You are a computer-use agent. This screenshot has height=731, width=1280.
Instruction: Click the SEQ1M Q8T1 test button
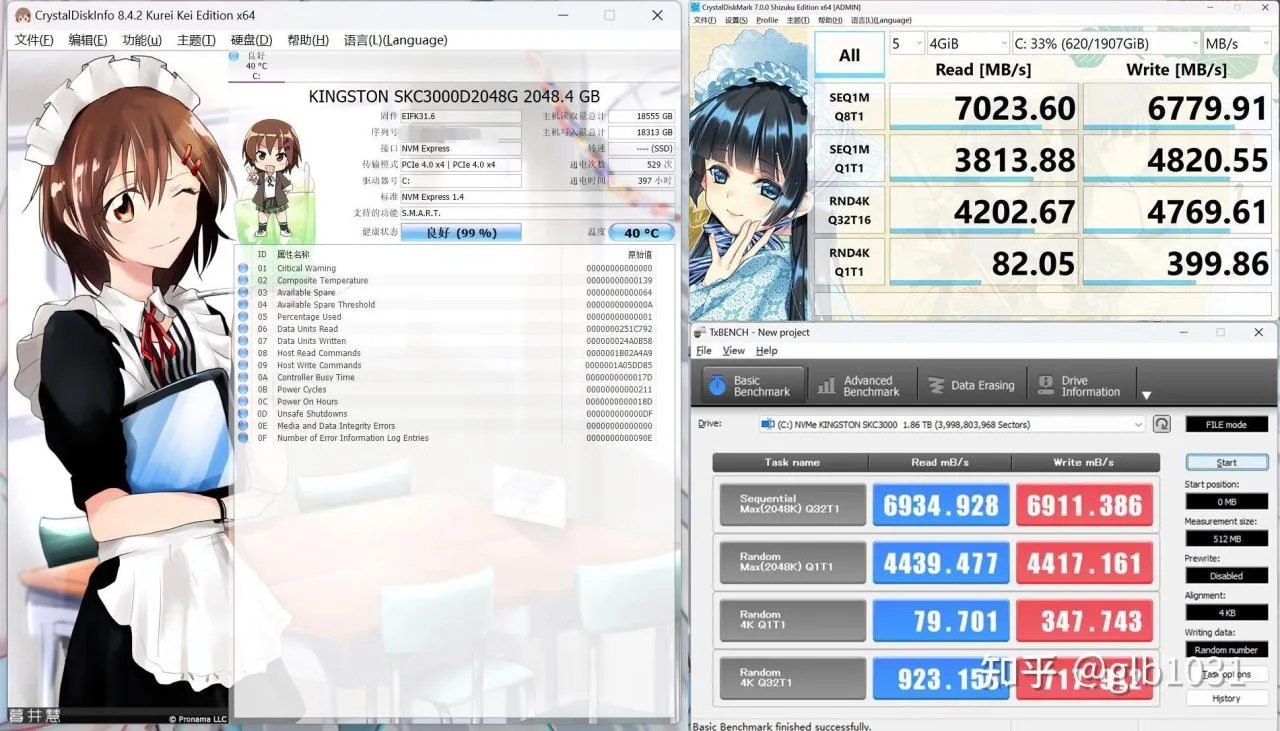pos(849,107)
